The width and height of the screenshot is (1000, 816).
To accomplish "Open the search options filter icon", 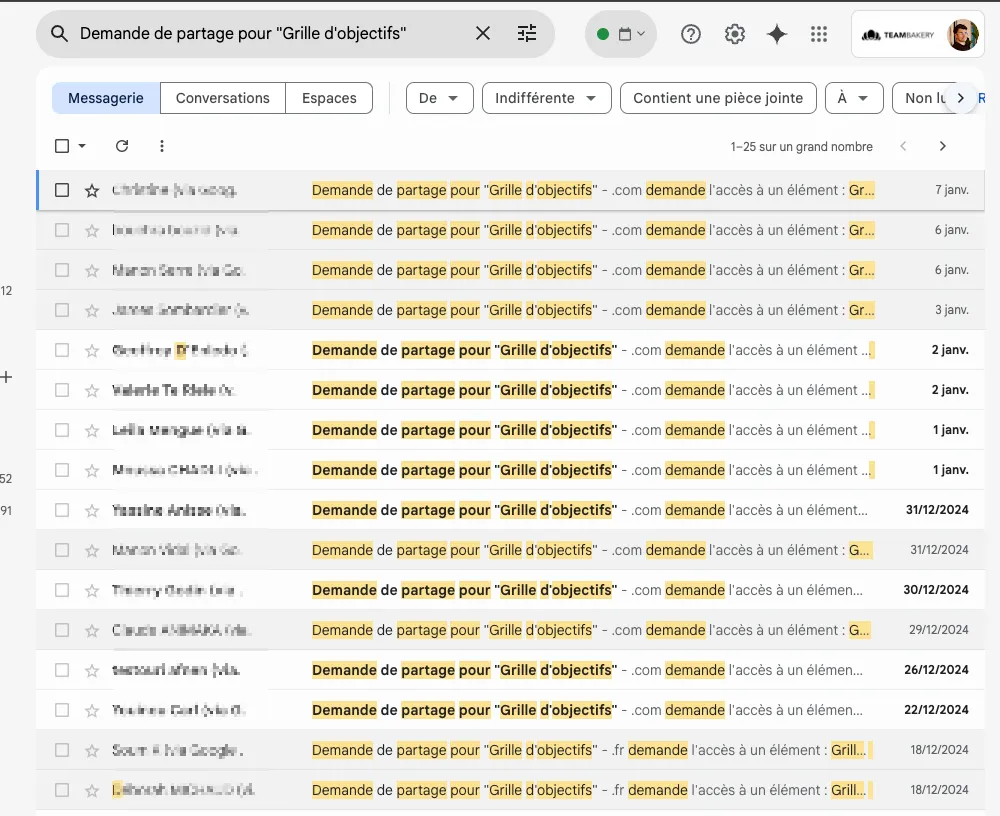I will click(x=527, y=33).
